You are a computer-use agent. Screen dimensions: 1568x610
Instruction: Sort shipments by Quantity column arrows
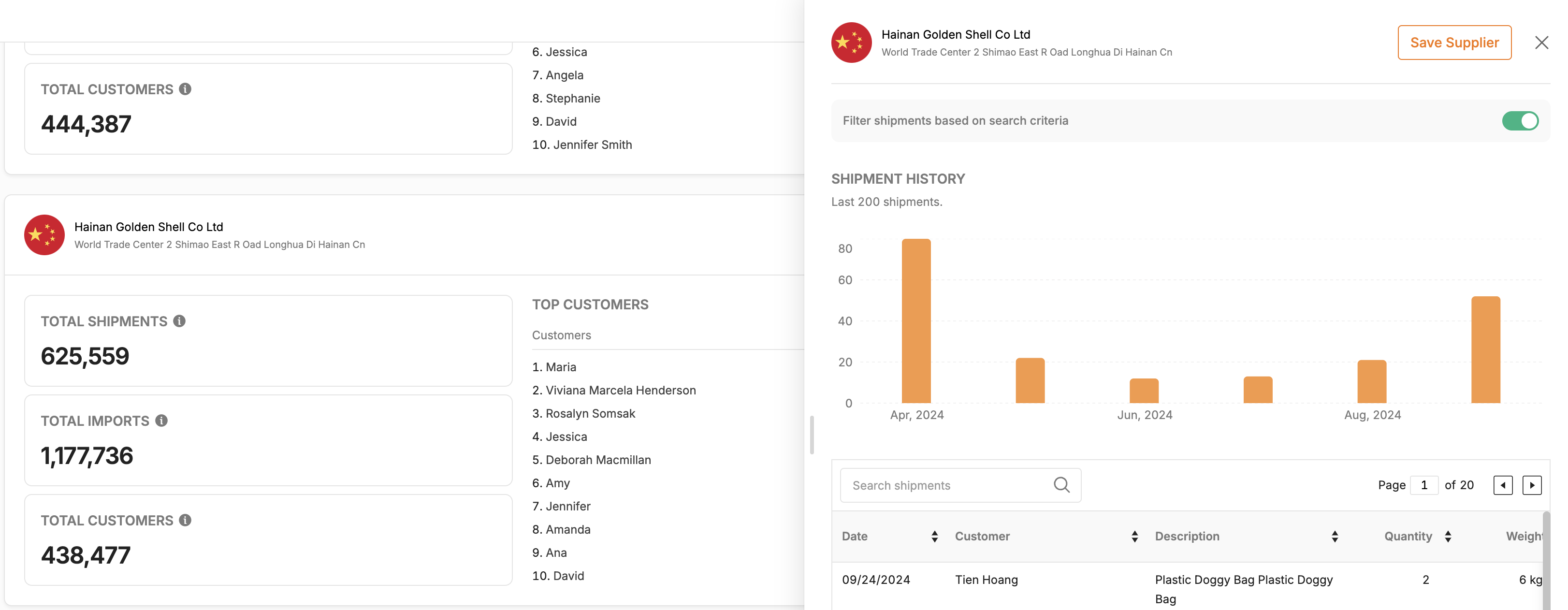[1448, 537]
